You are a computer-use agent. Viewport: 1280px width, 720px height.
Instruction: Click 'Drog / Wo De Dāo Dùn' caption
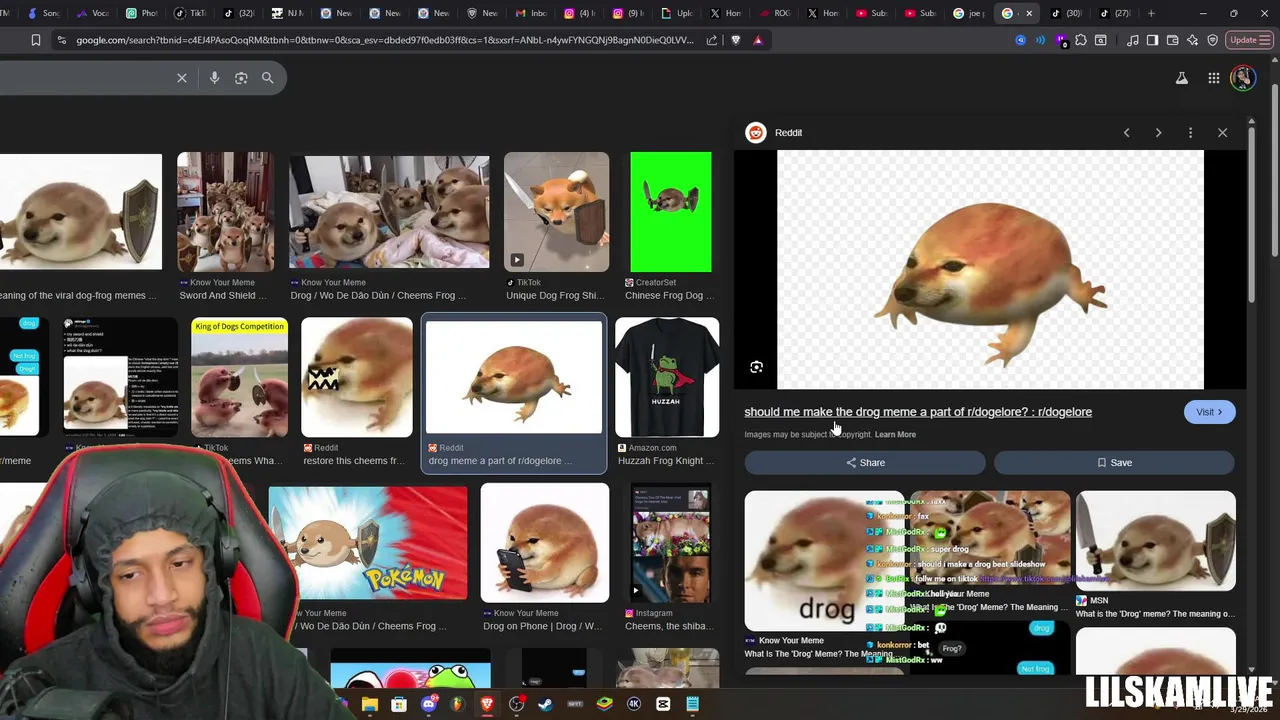pyautogui.click(x=378, y=296)
